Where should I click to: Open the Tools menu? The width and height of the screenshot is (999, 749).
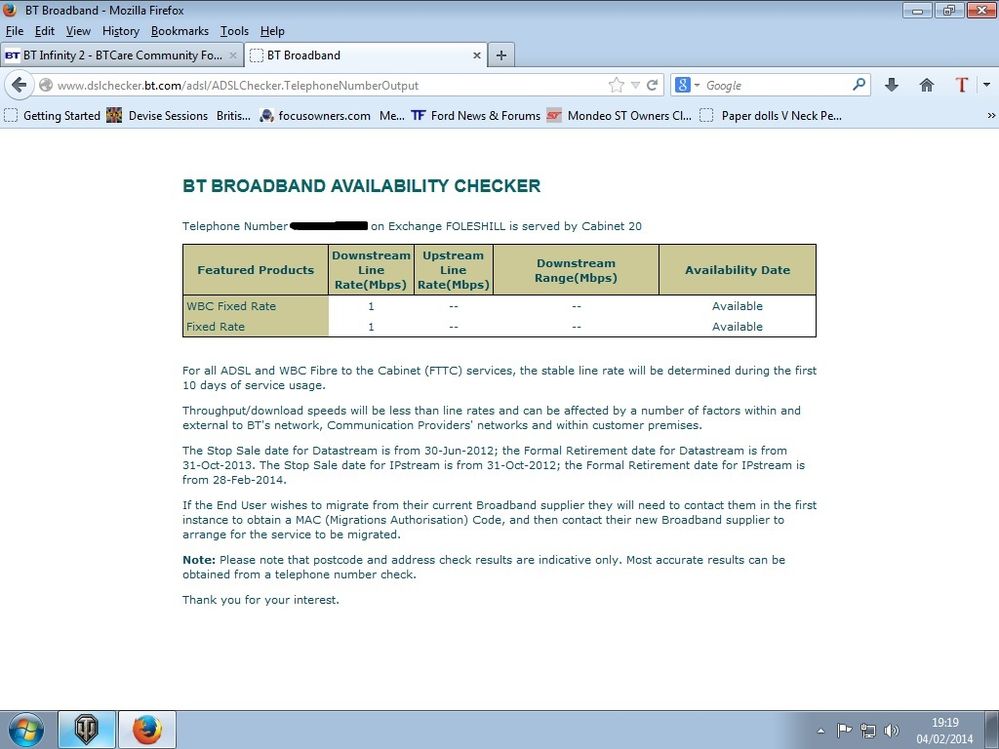coord(234,31)
